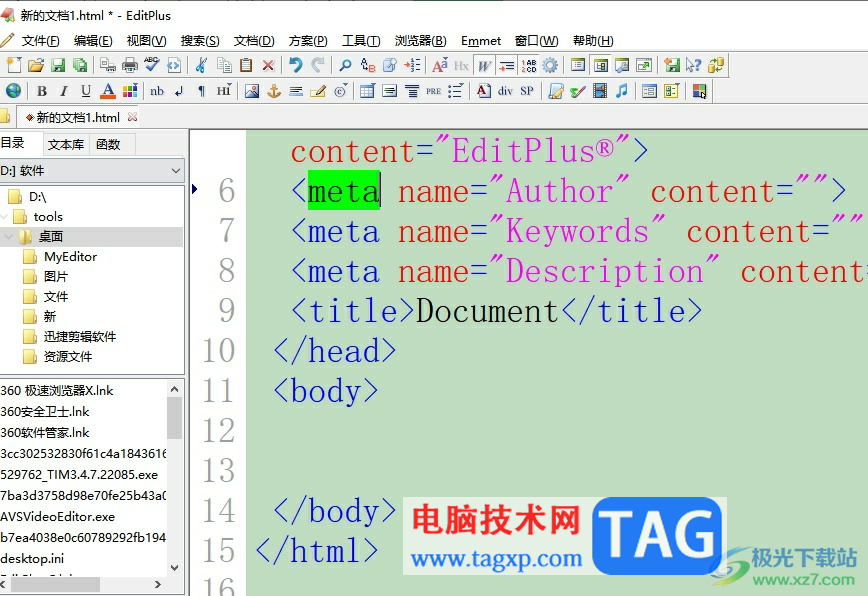Open the heading HI dropdown
The width and height of the screenshot is (868, 596).
(x=224, y=91)
